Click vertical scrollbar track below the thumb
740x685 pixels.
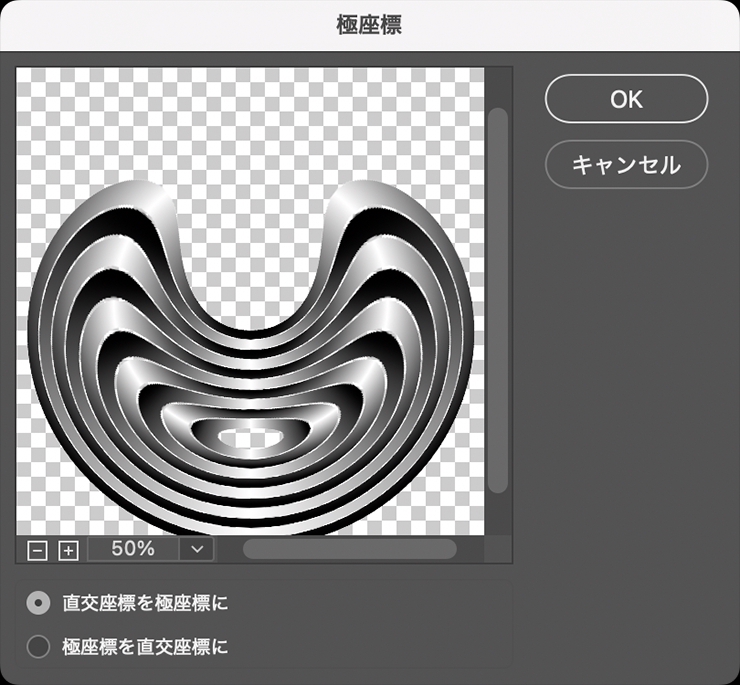(498, 514)
